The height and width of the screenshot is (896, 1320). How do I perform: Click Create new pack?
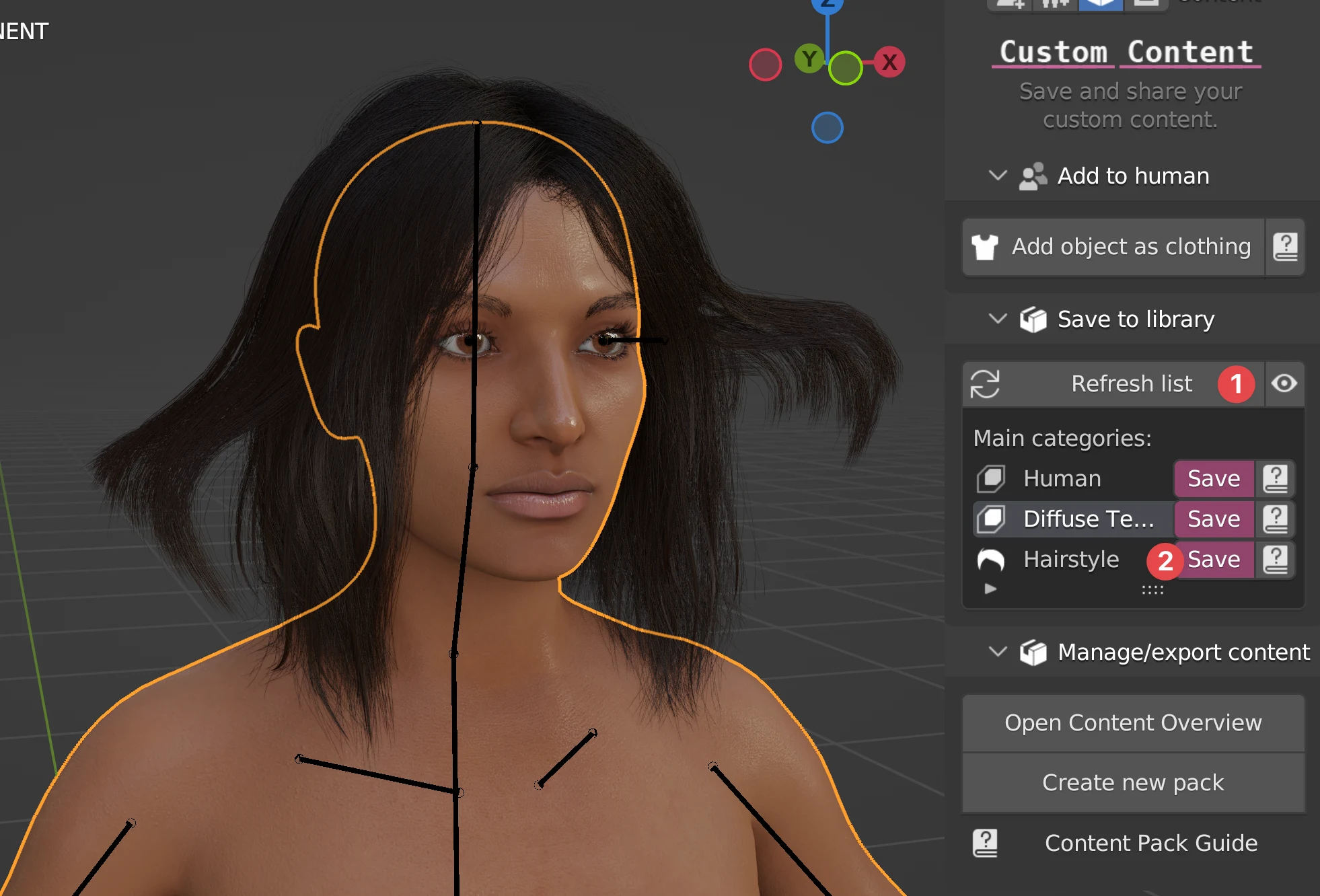(1133, 783)
